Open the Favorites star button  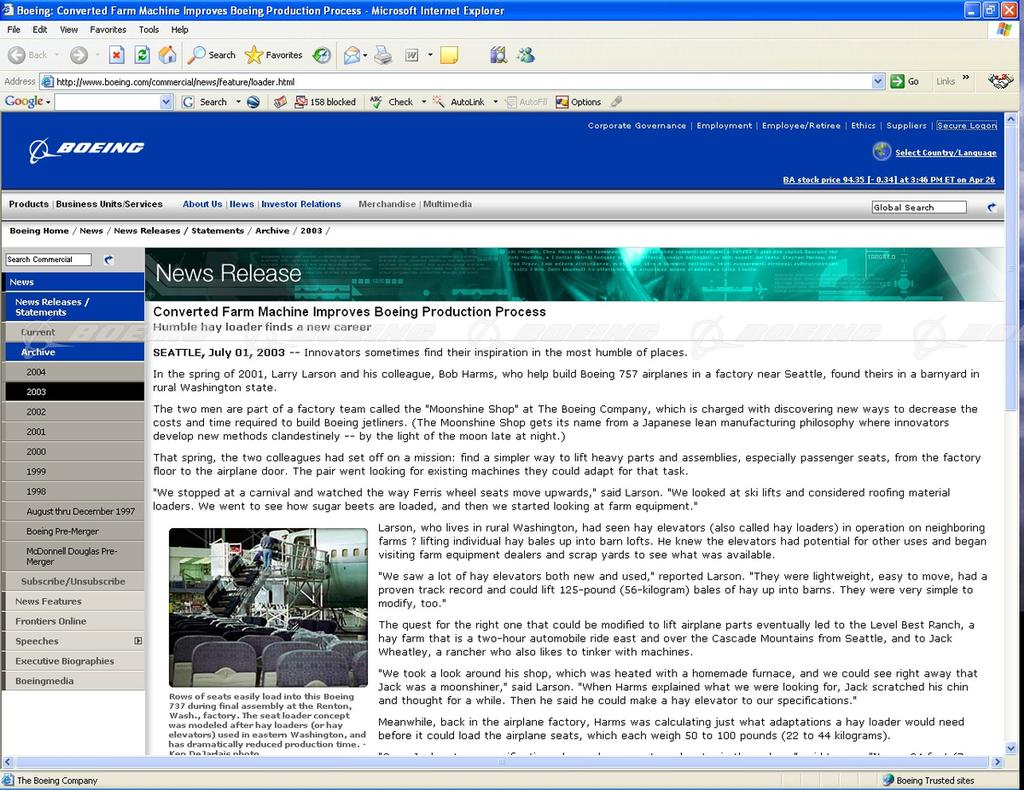[273, 55]
